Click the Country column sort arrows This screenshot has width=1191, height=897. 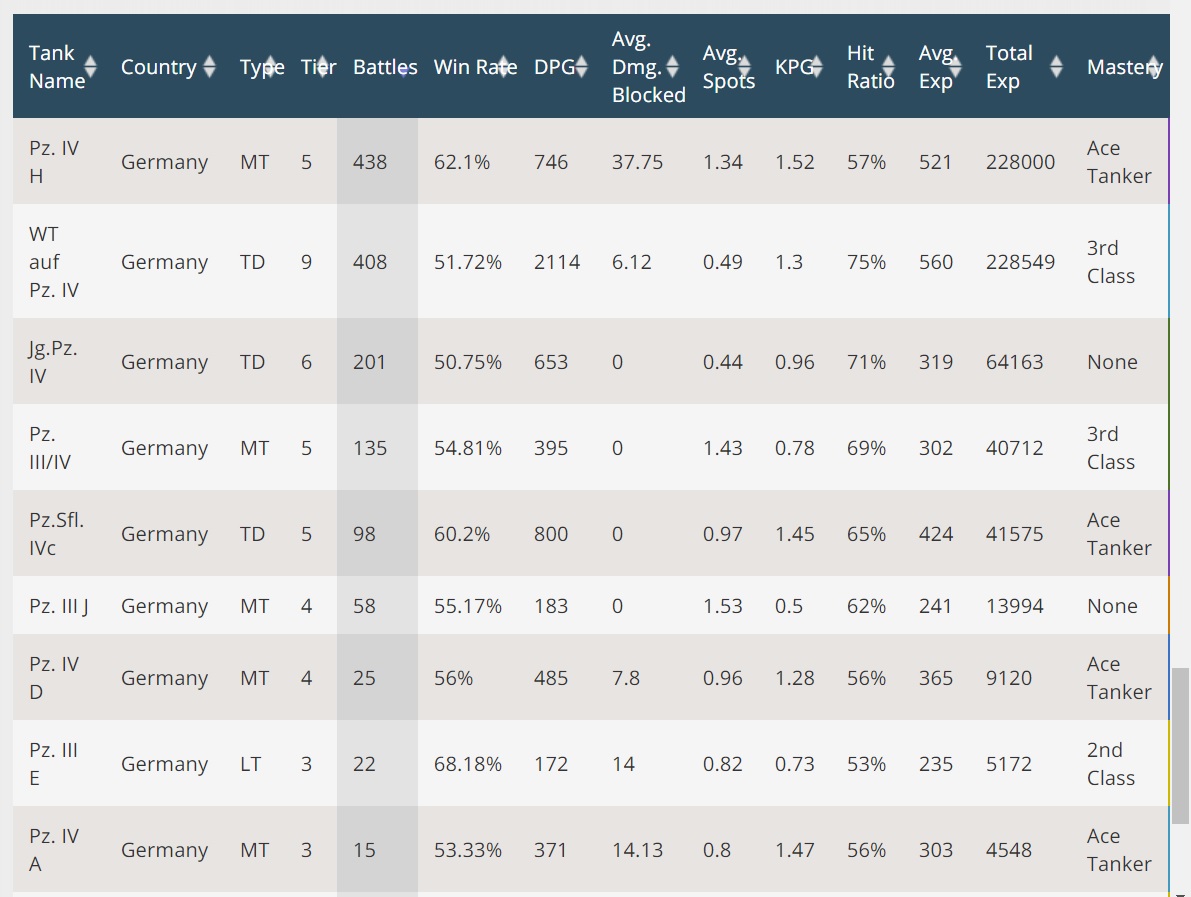(x=209, y=67)
